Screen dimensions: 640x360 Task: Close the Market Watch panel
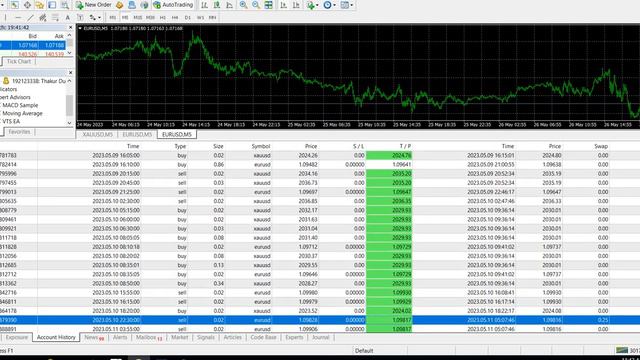click(70, 27)
